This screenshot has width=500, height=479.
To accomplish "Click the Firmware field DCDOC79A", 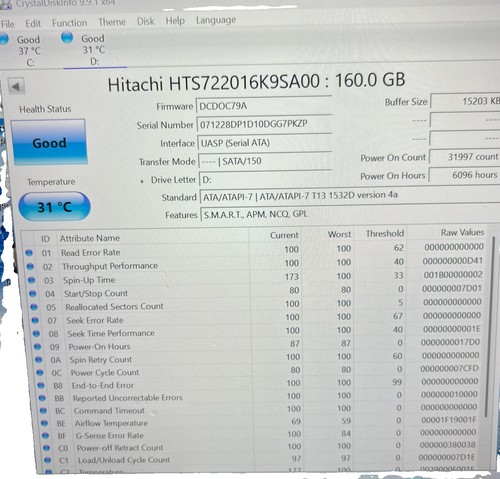I will click(x=263, y=106).
